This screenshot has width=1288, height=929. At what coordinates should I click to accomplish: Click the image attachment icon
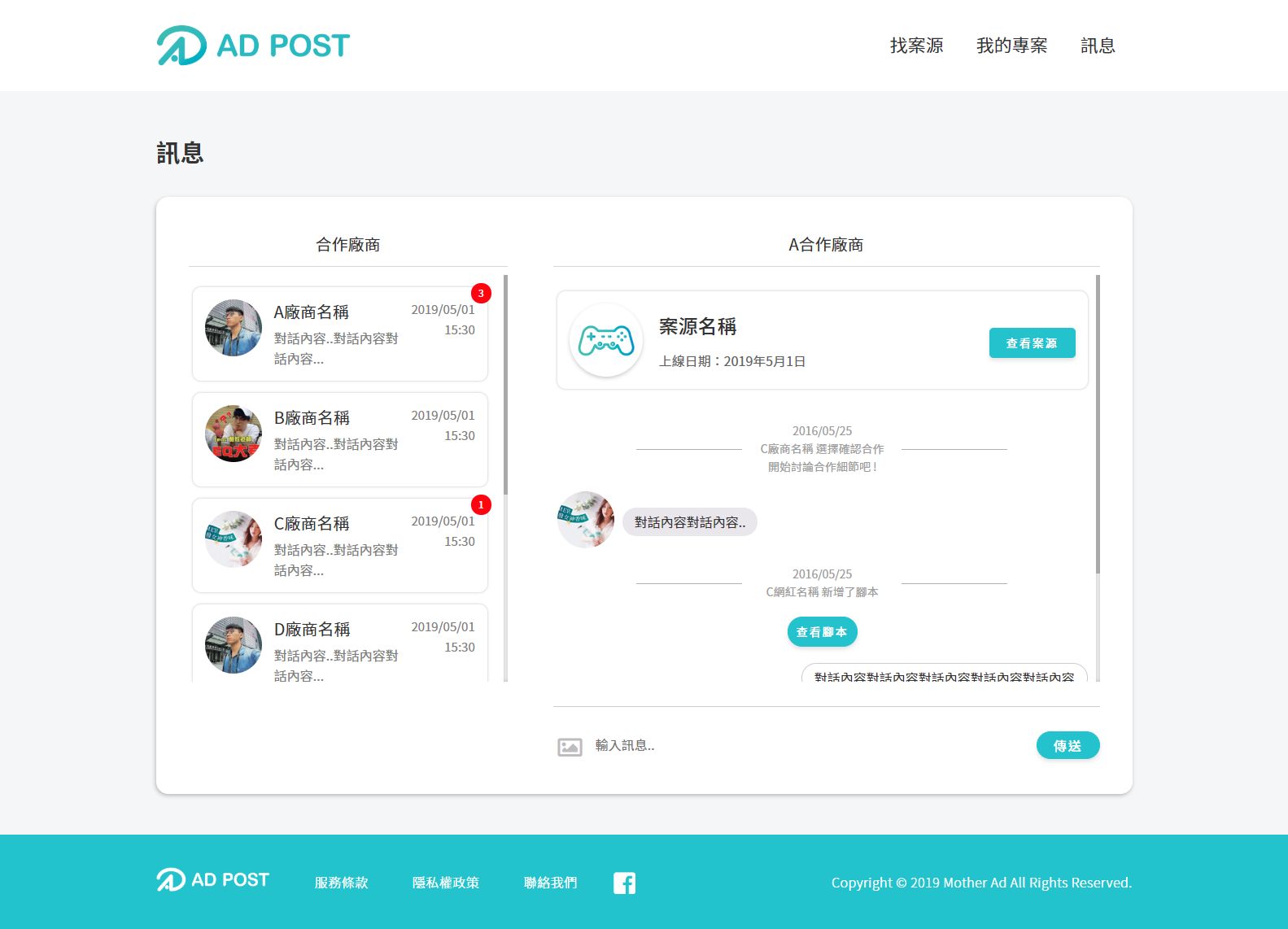pyautogui.click(x=570, y=747)
